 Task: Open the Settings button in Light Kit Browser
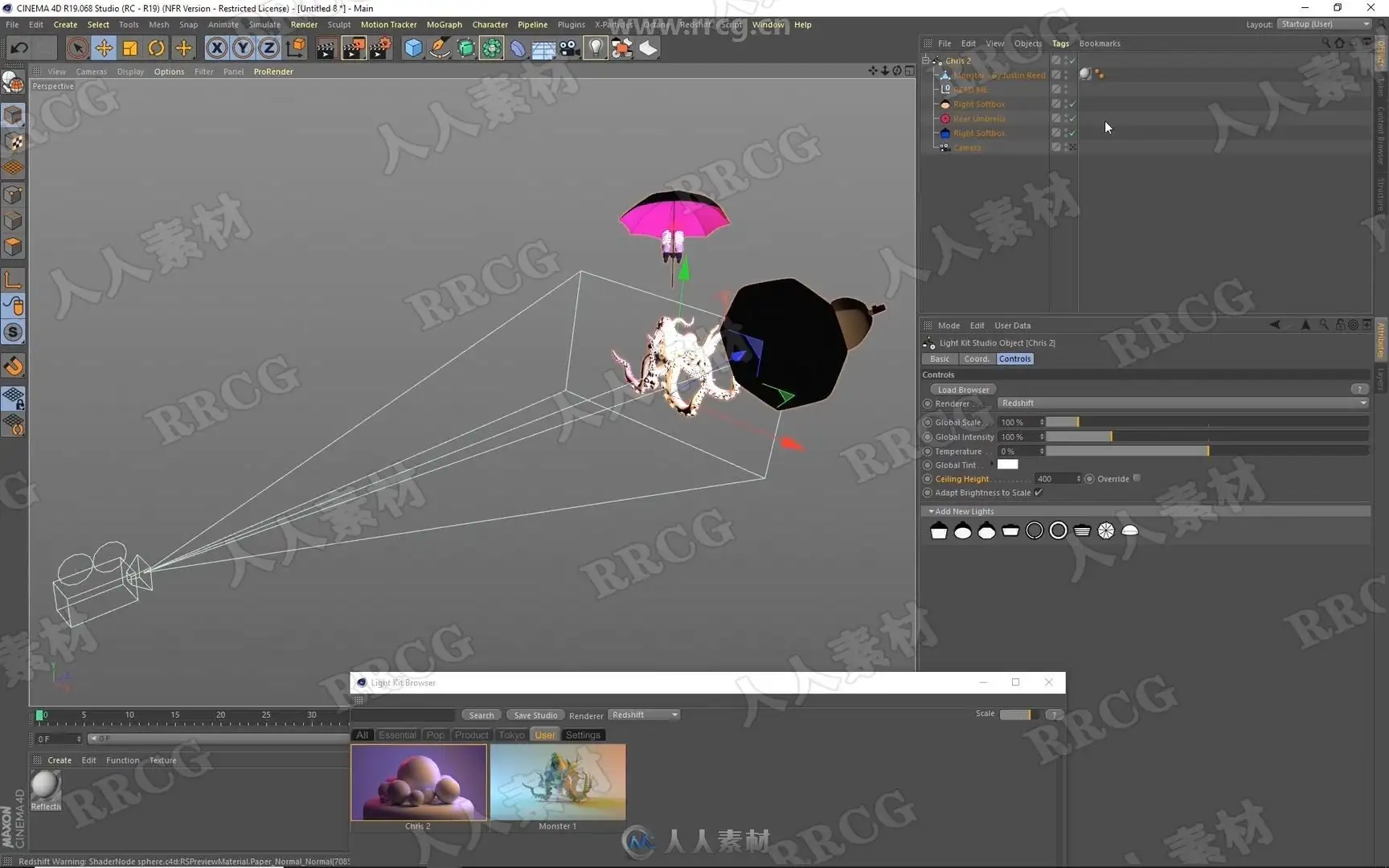click(583, 735)
